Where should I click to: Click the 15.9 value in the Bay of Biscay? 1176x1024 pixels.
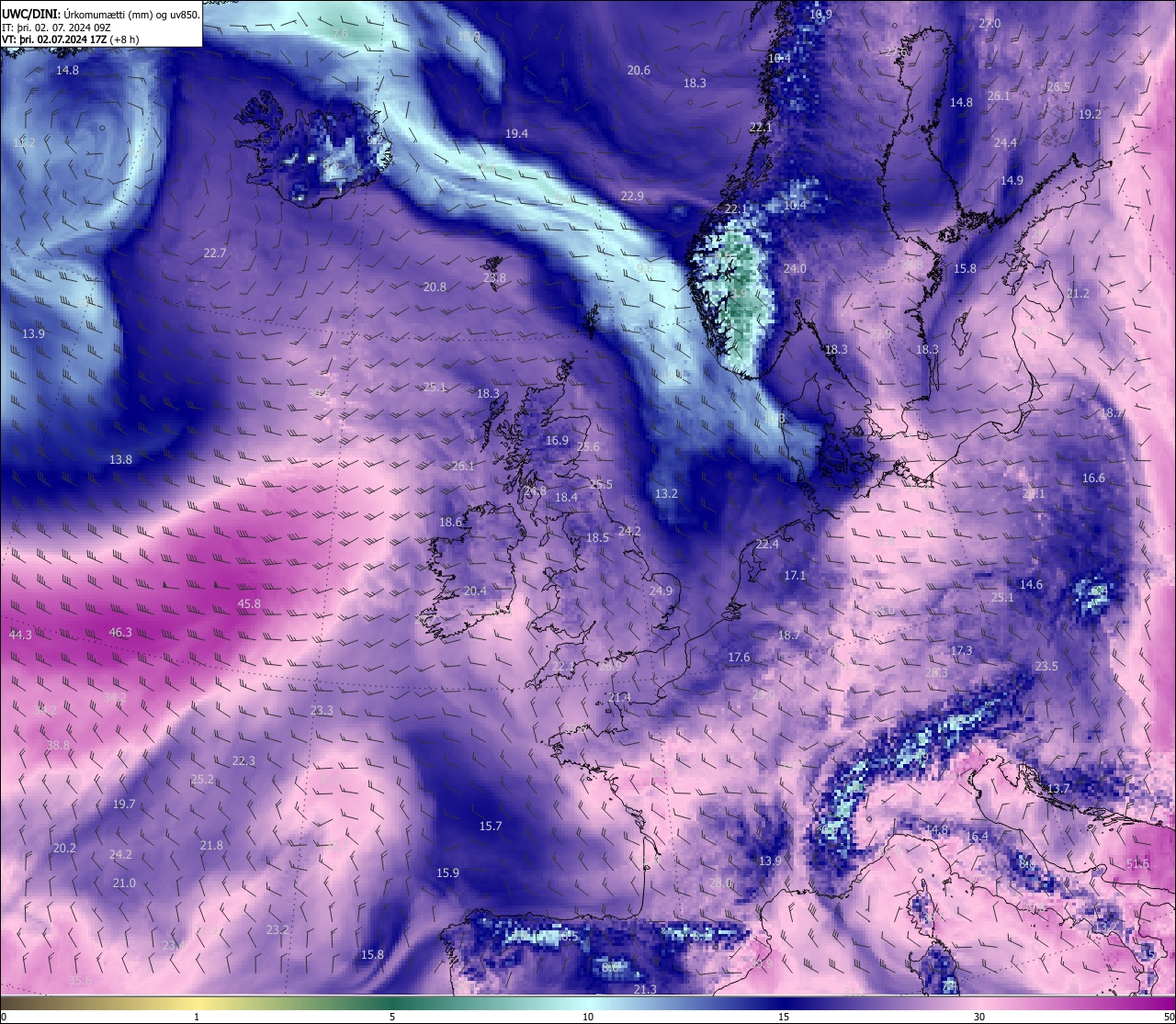point(447,872)
